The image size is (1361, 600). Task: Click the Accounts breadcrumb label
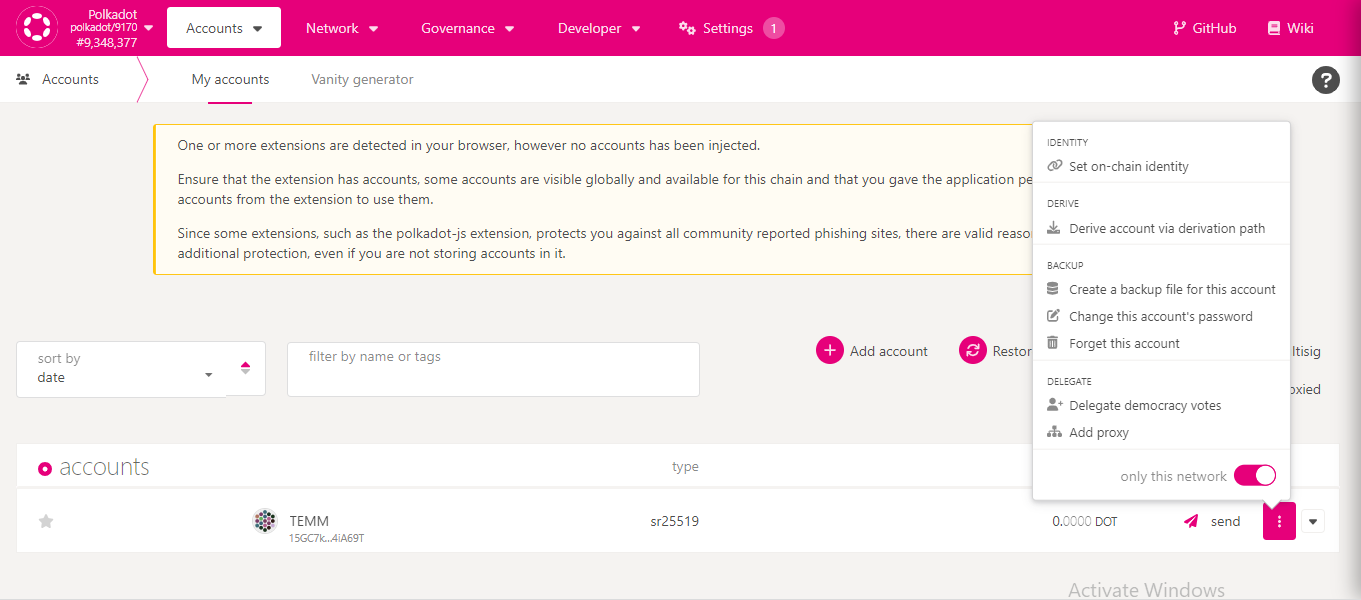point(70,79)
